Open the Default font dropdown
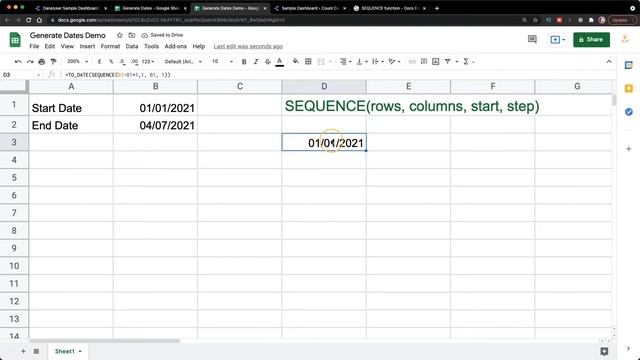Image resolution: width=640 pixels, height=360 pixels. [x=183, y=62]
